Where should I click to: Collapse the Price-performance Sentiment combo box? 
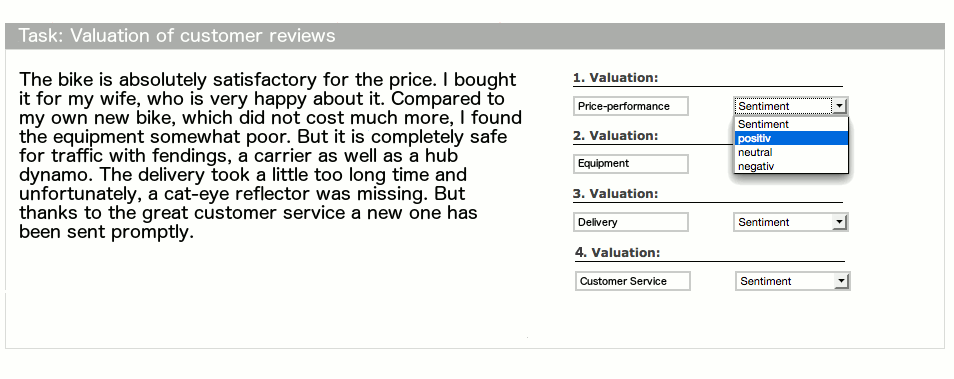tap(790, 106)
